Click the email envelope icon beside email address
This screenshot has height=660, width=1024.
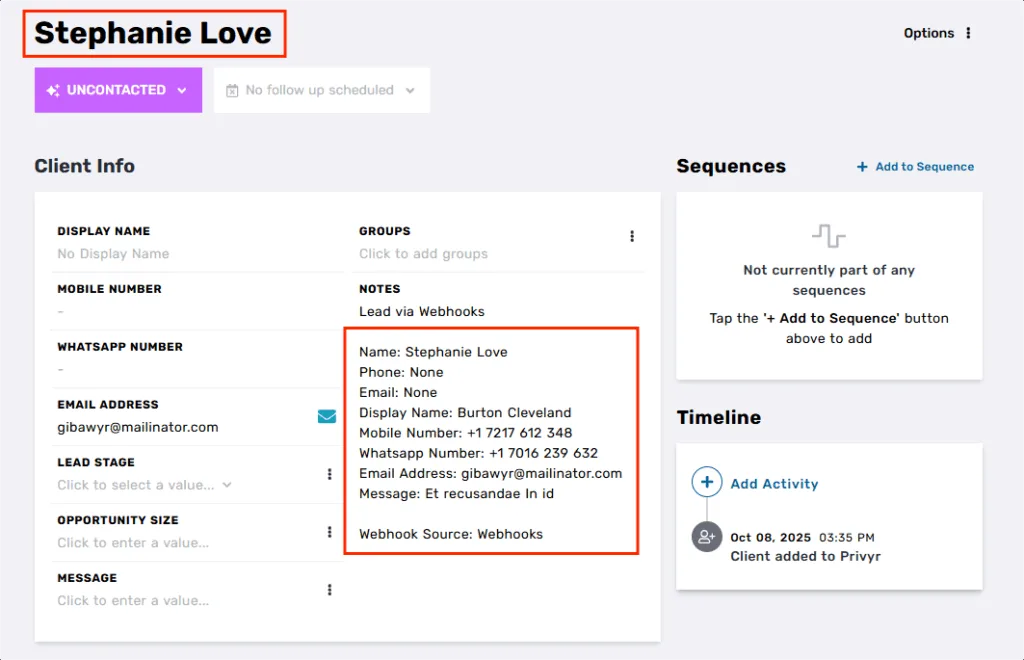327,416
